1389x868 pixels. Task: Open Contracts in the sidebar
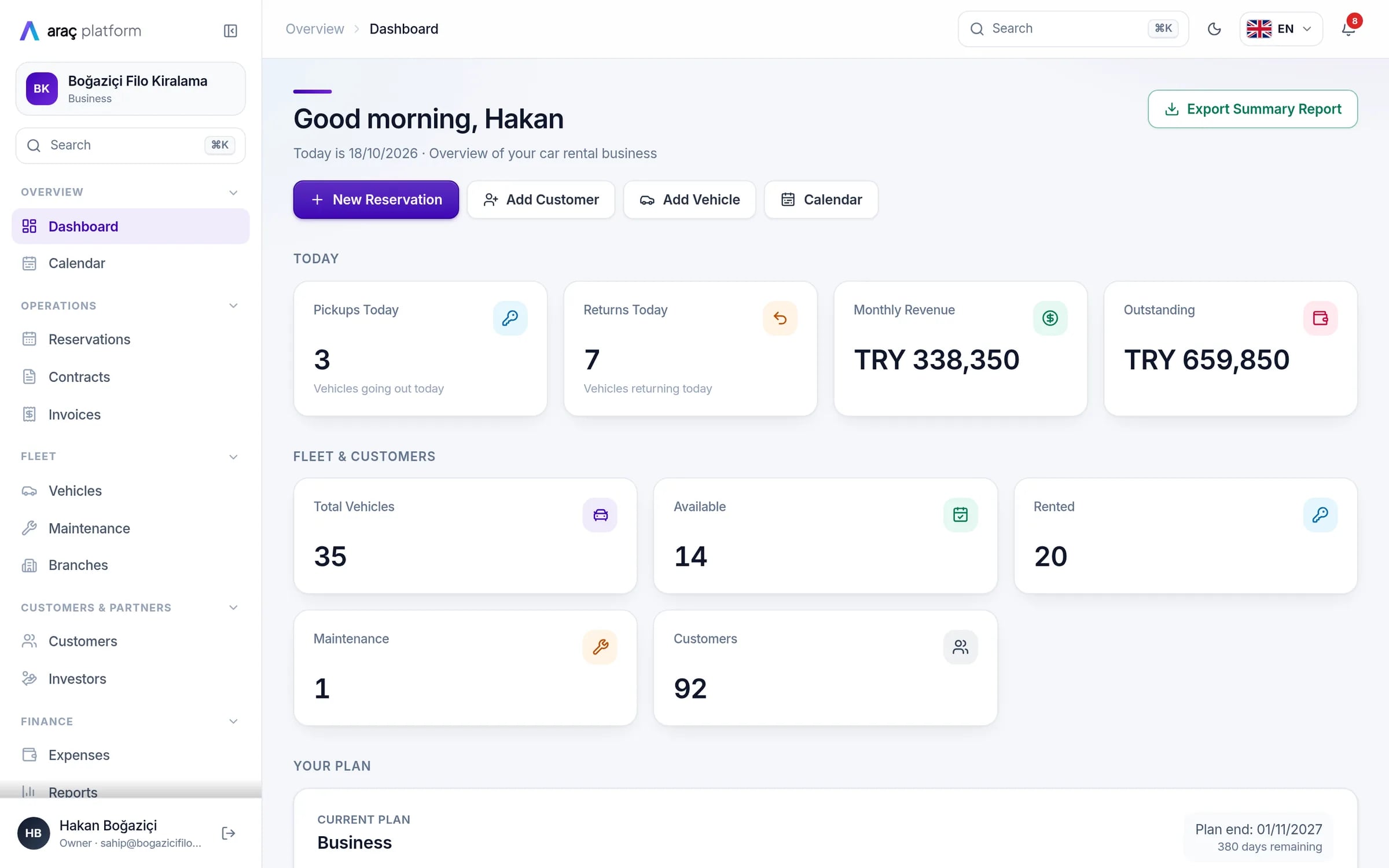point(130,377)
